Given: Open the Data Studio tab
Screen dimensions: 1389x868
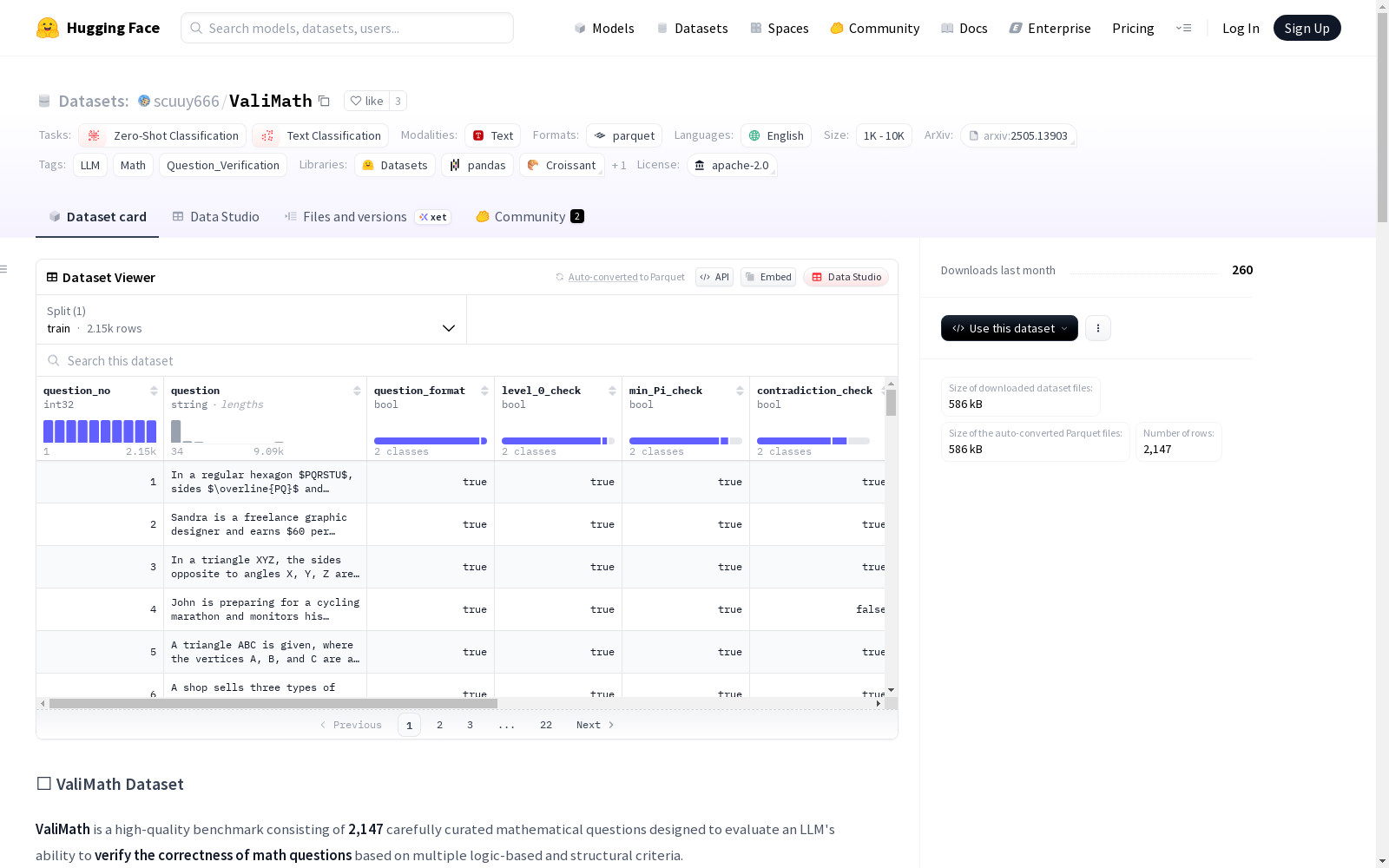Looking at the screenshot, I should pyautogui.click(x=215, y=217).
